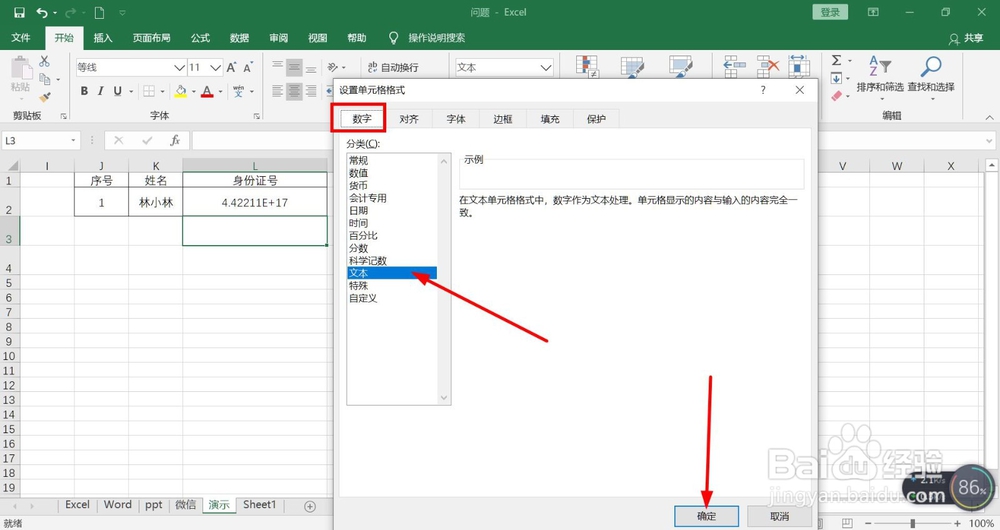This screenshot has height=530, width=1000.
Task: Open the number format dropdown showing 文本
Action: [546, 67]
